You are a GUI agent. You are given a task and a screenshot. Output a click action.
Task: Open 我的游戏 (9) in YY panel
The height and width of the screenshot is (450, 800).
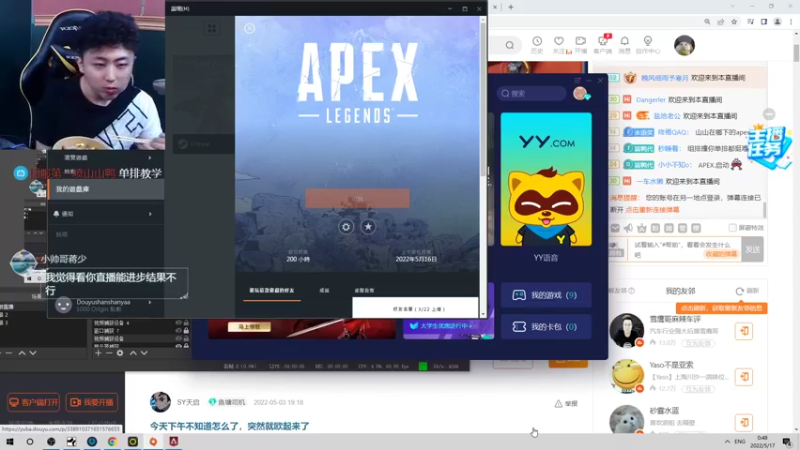[x=546, y=295]
